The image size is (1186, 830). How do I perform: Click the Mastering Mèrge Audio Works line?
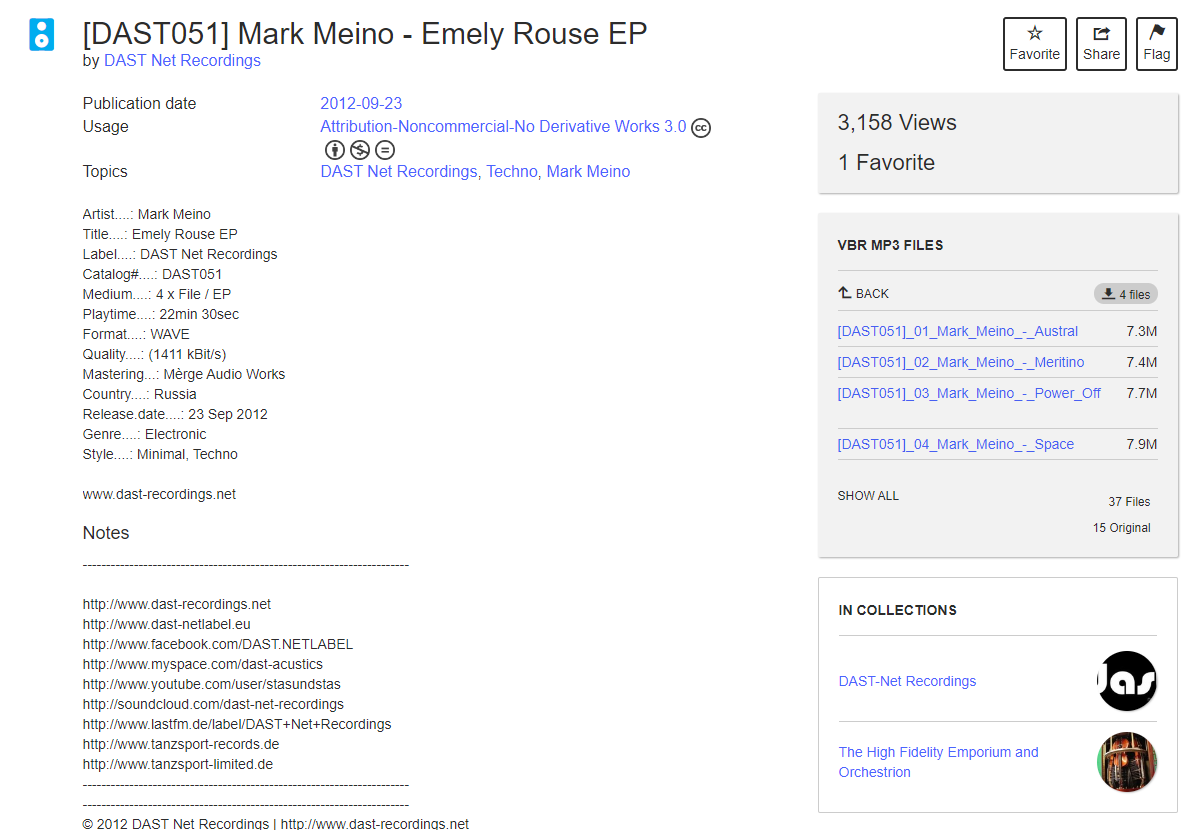click(184, 374)
